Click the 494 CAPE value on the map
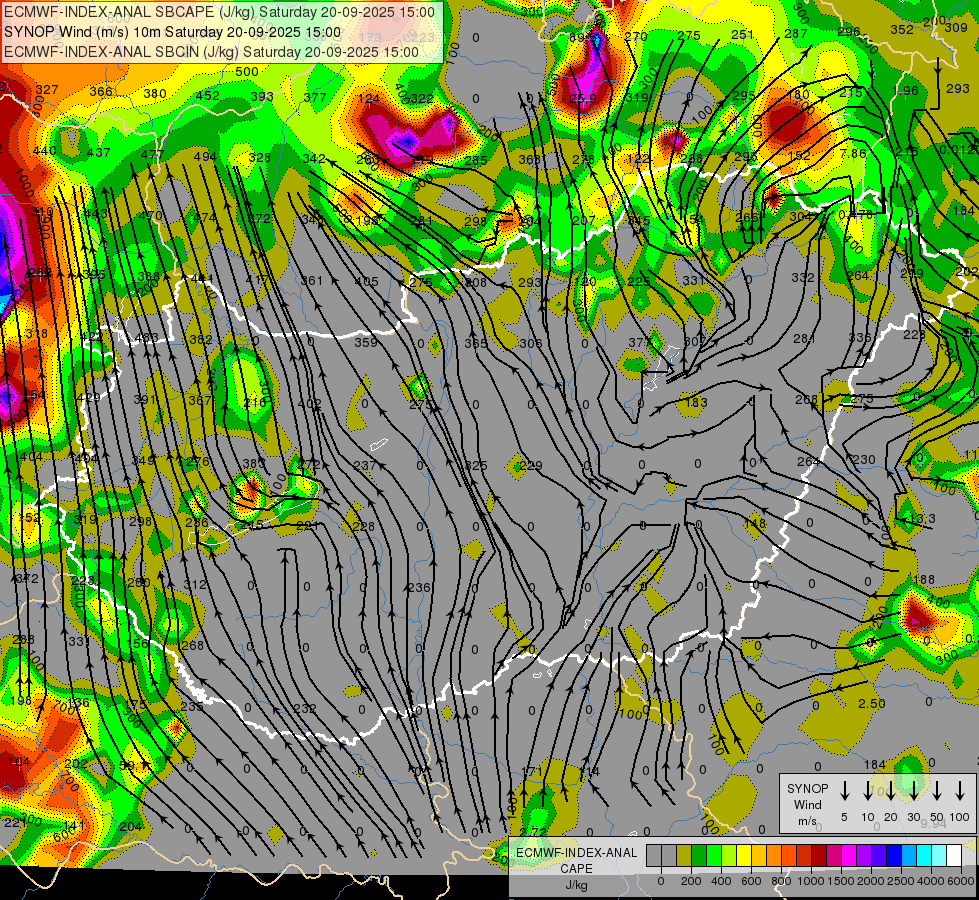 click(205, 157)
